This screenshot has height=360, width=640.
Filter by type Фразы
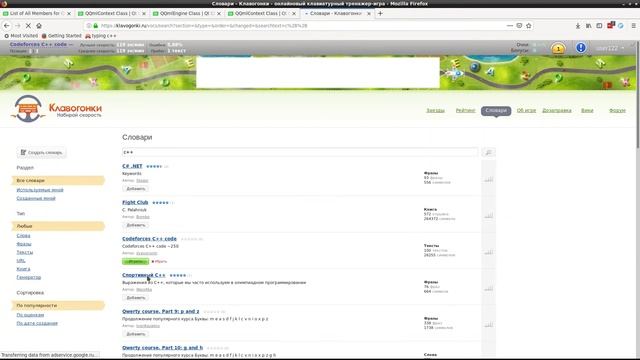pos(24,244)
